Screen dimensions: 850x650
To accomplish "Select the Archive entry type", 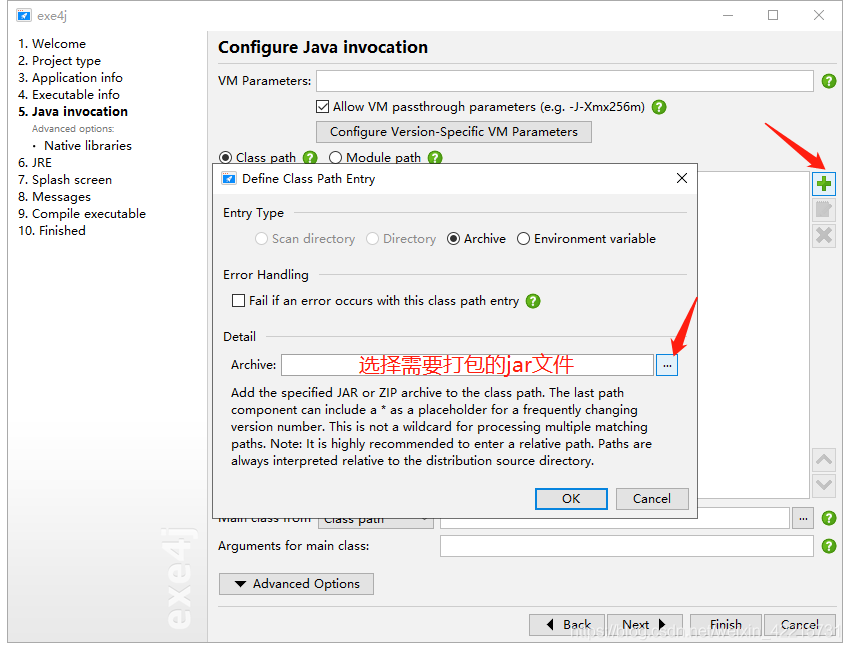I will (454, 239).
